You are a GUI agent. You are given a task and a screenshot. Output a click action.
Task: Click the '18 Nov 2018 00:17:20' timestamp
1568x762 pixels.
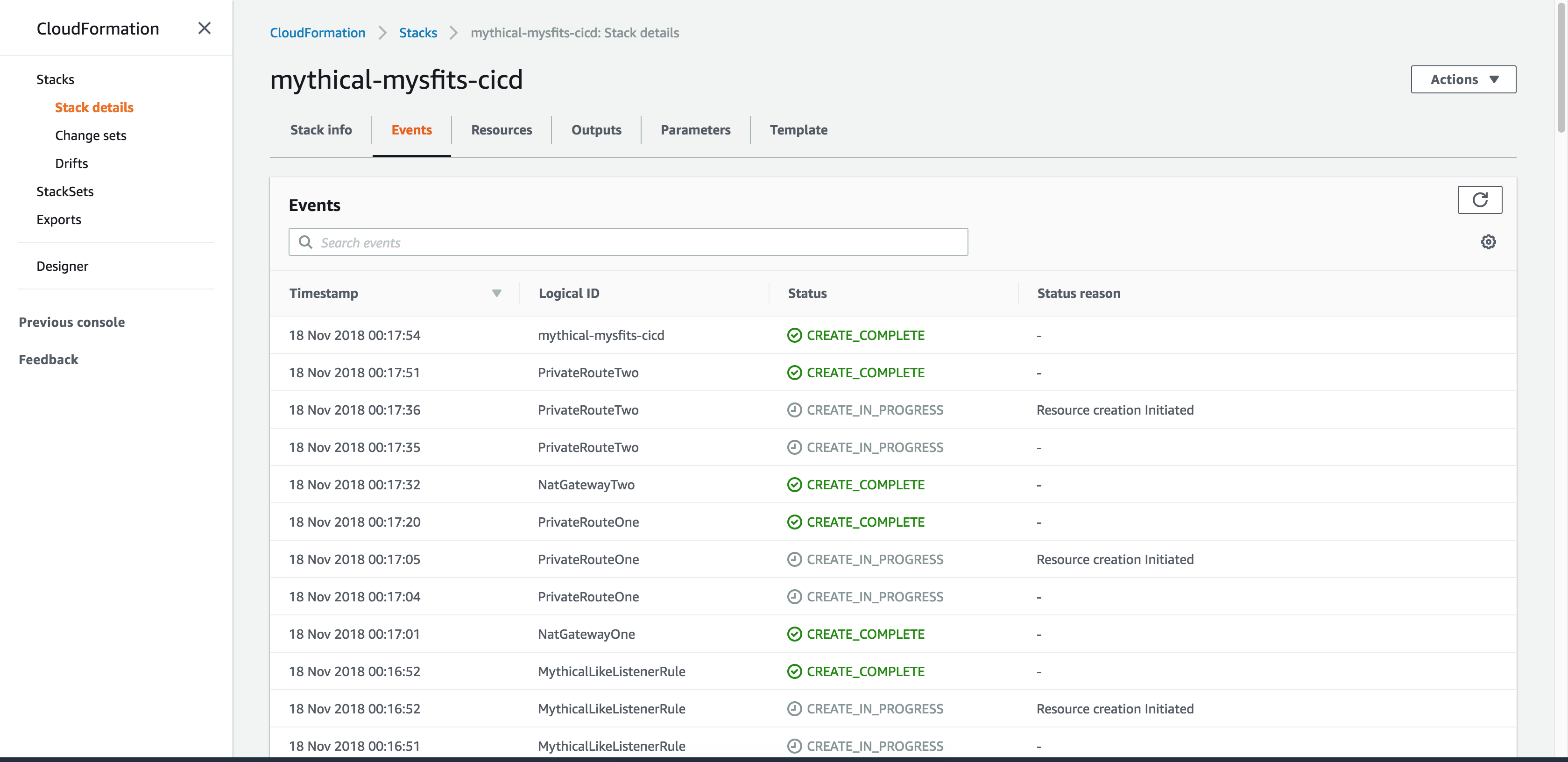click(354, 522)
